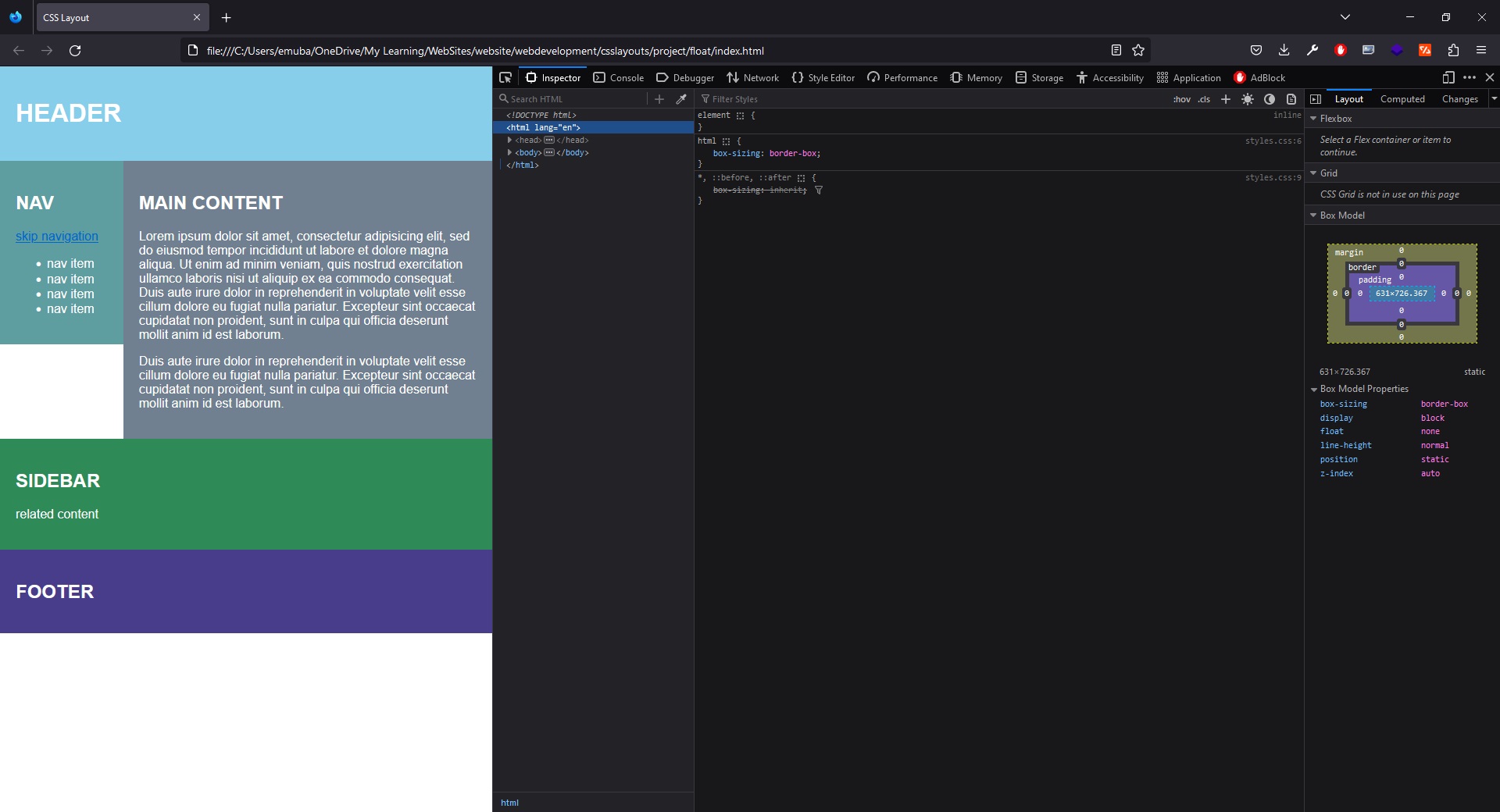This screenshot has height=812, width=1500.
Task: Click the address bar URL
Action: tap(485, 51)
